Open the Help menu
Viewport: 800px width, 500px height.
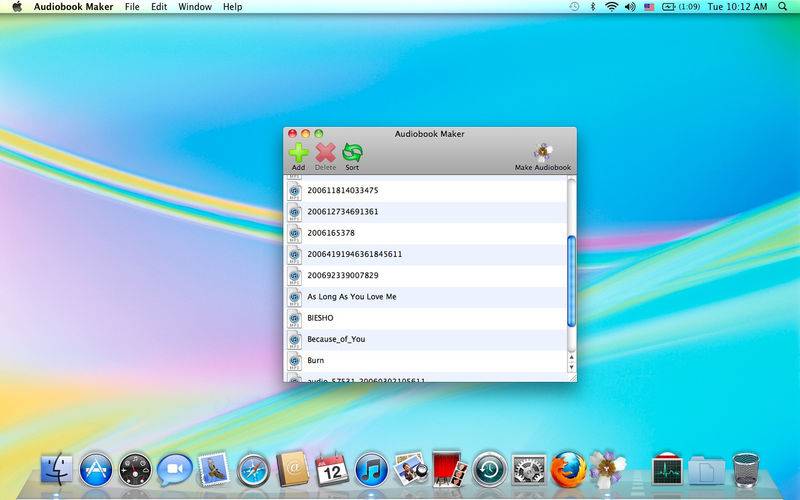tap(232, 7)
